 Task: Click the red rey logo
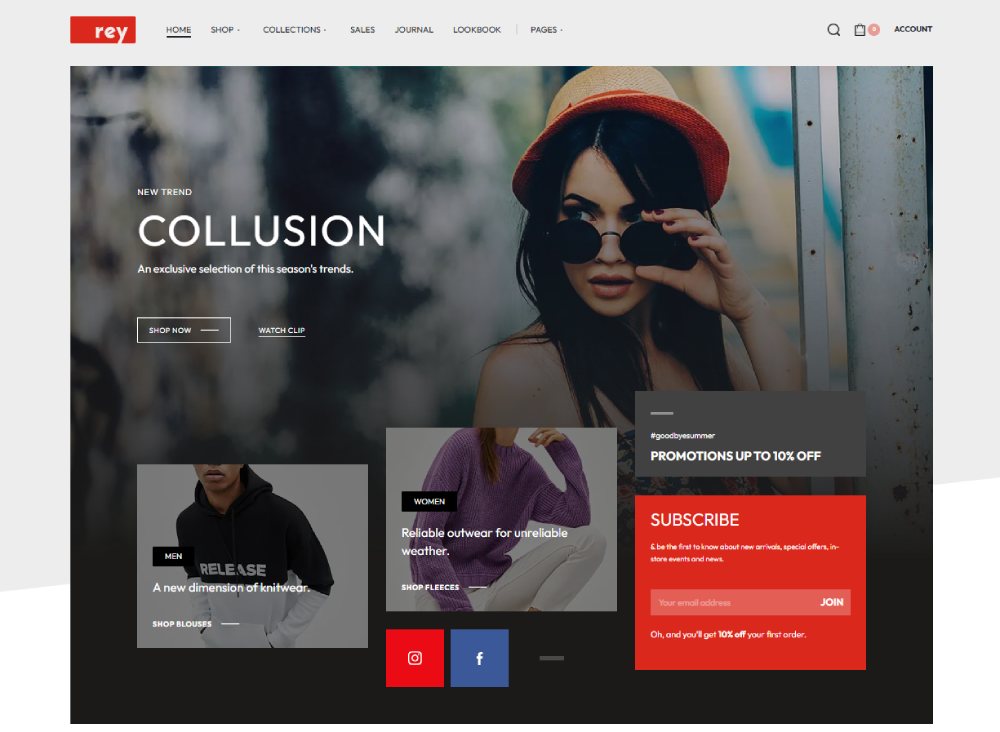coord(103,30)
